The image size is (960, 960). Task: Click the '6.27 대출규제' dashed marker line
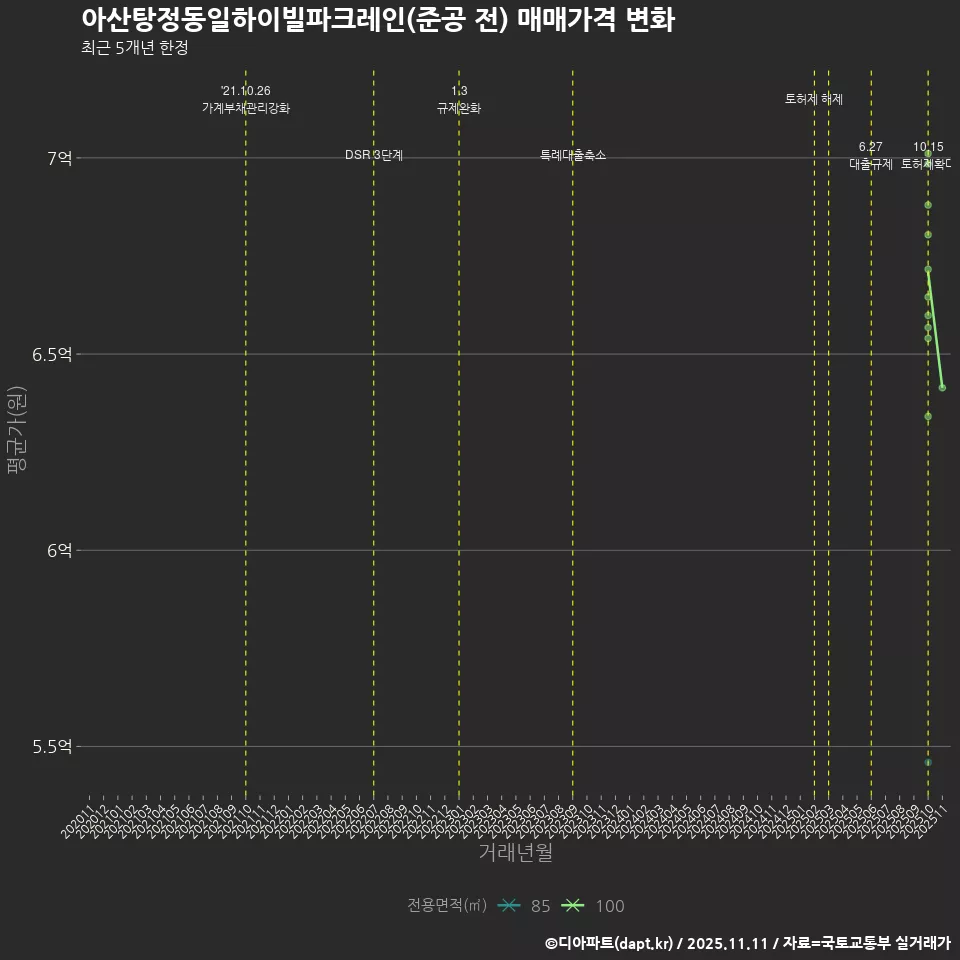point(873,155)
